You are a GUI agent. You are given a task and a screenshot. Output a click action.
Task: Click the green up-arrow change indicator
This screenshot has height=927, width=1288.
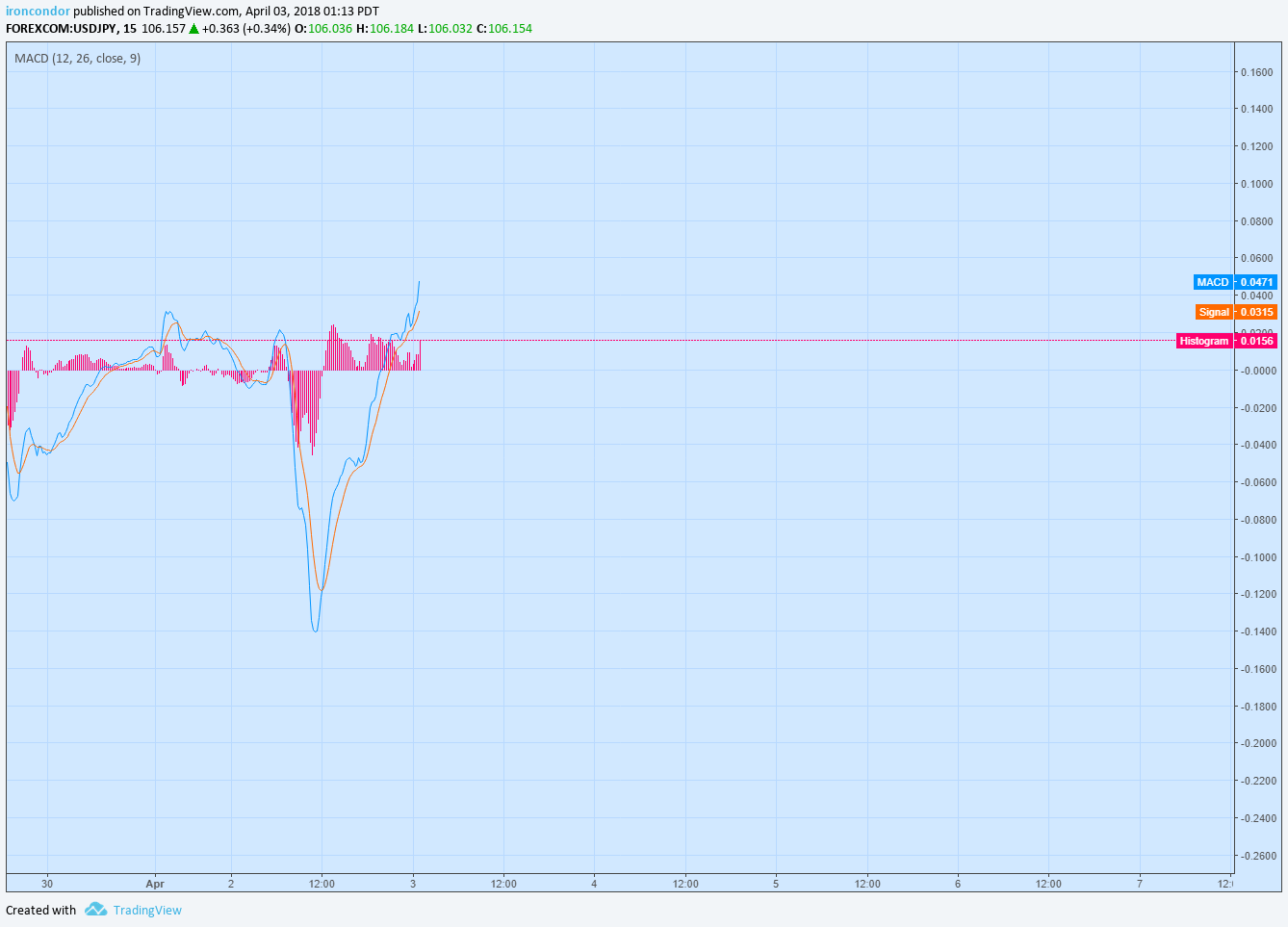click(193, 28)
